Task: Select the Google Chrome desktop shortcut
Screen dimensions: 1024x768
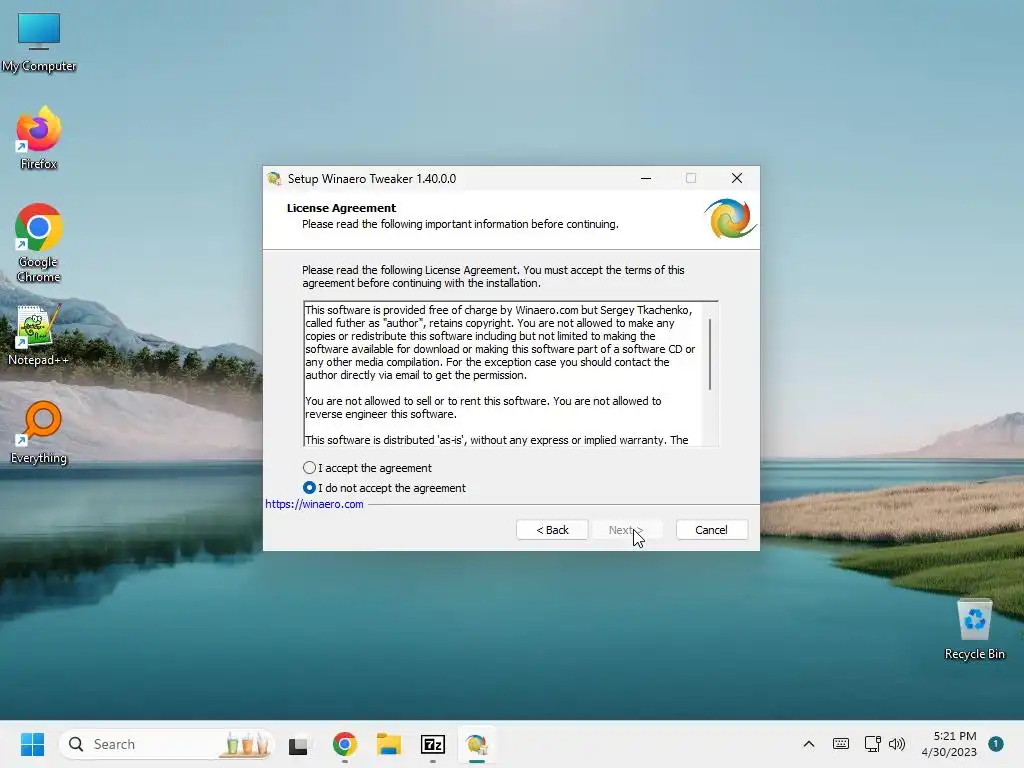Action: [39, 242]
